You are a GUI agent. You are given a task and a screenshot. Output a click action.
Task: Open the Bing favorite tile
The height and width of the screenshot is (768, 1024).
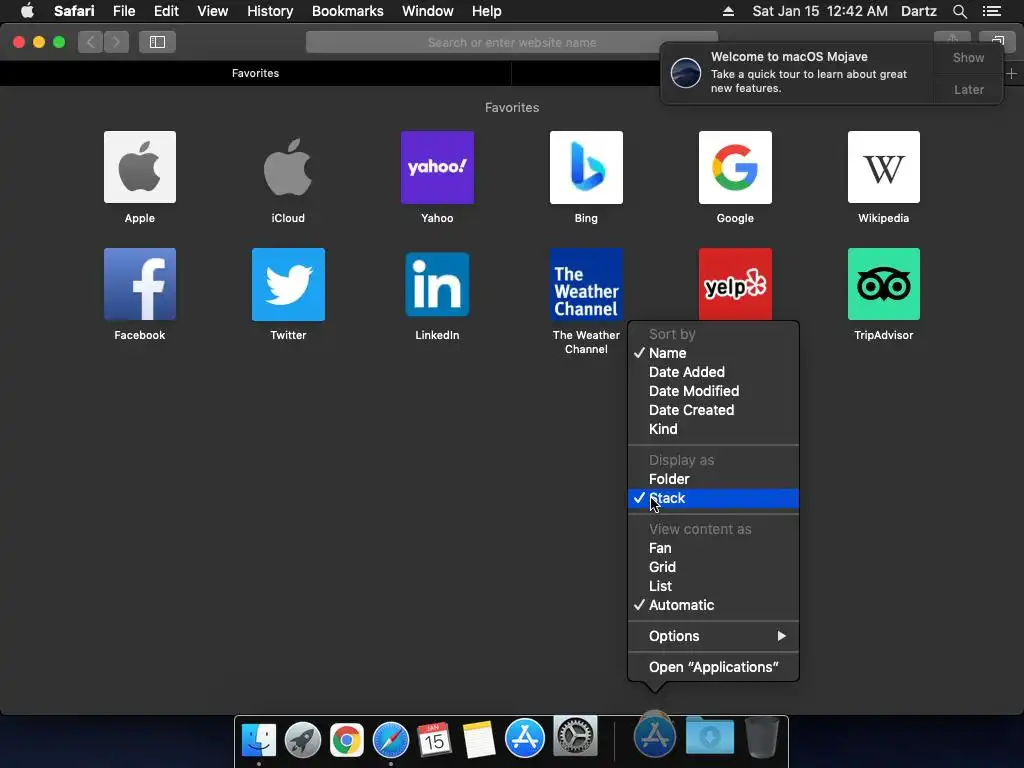586,167
